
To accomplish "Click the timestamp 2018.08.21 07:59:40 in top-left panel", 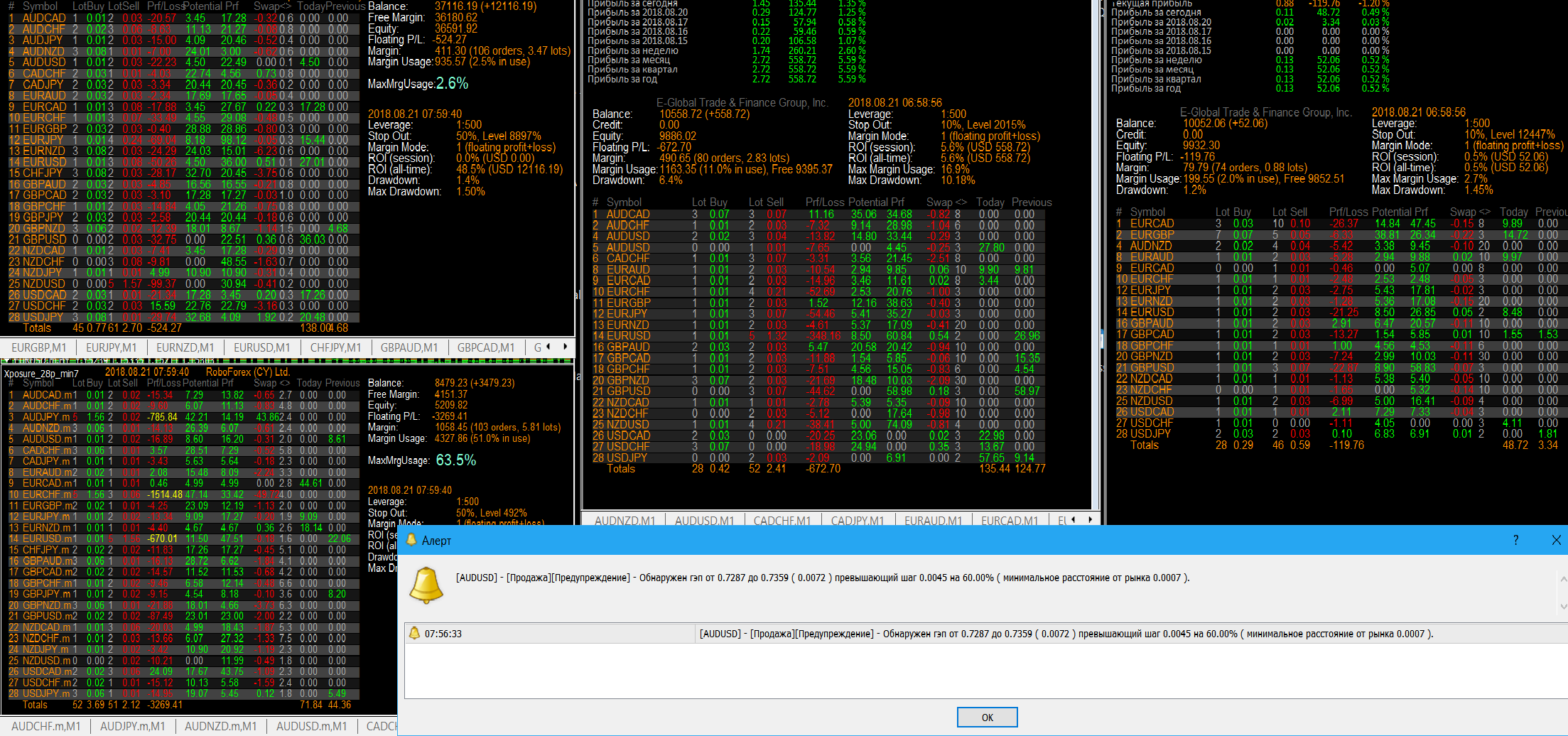I will tap(415, 114).
